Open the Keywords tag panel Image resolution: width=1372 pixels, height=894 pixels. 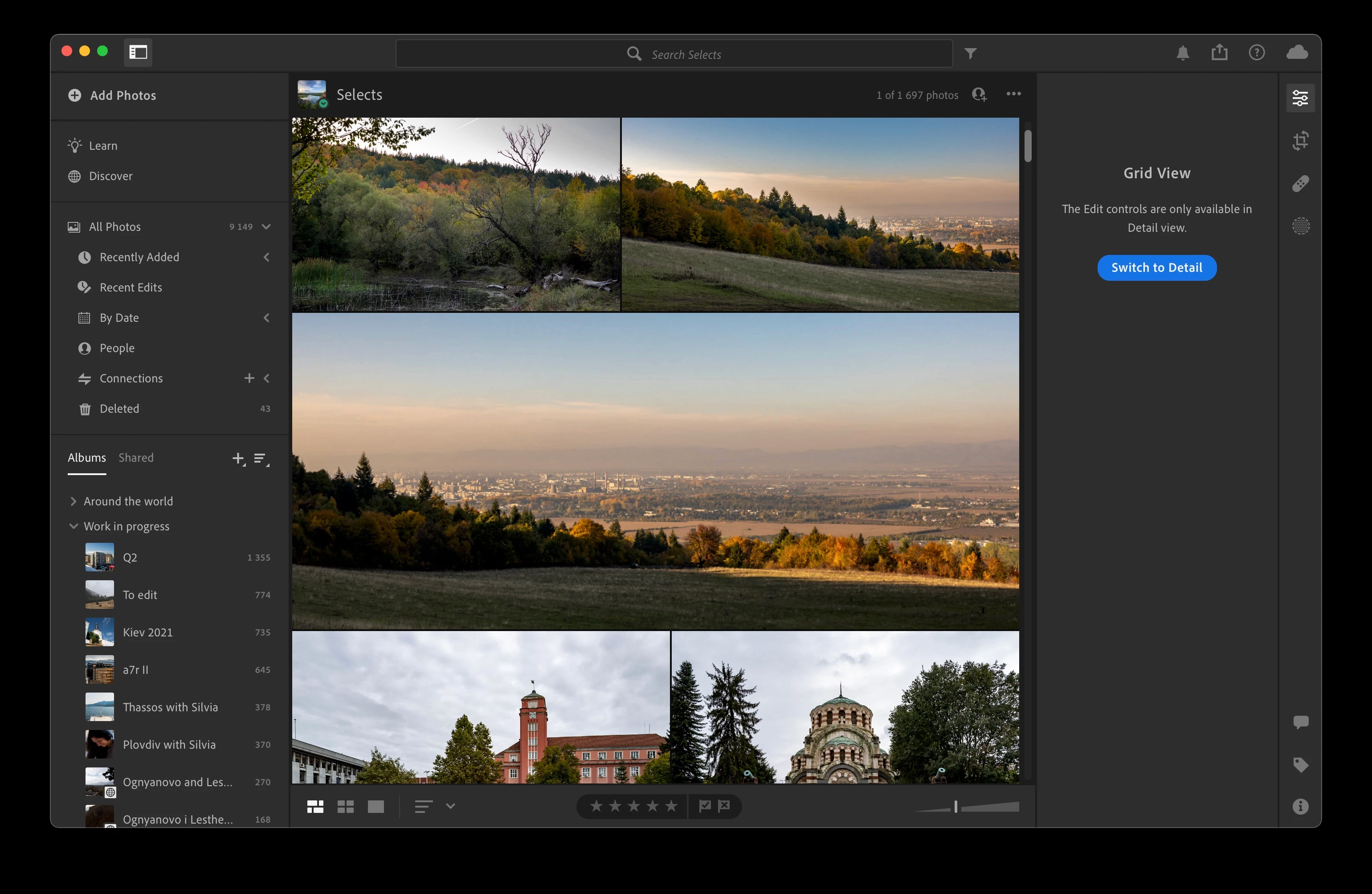pyautogui.click(x=1300, y=765)
